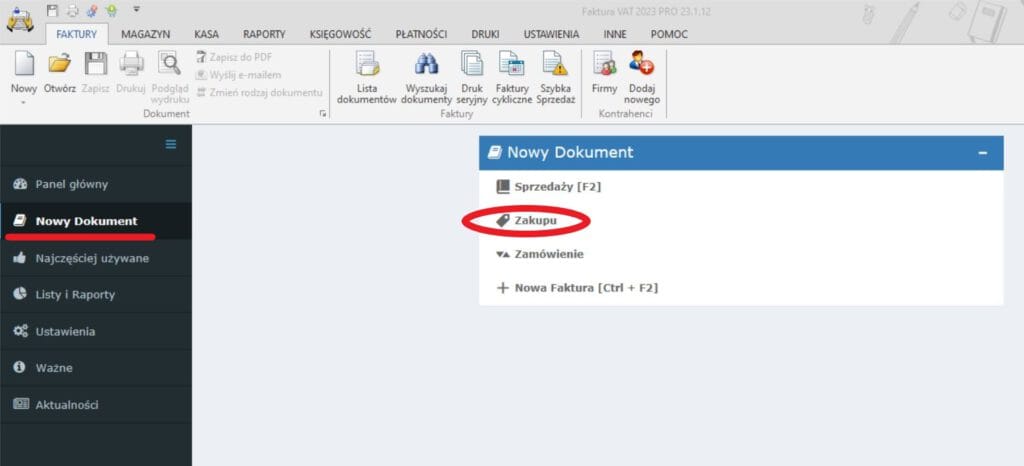Expand the quick access toolbar customize arrow

tap(136, 10)
